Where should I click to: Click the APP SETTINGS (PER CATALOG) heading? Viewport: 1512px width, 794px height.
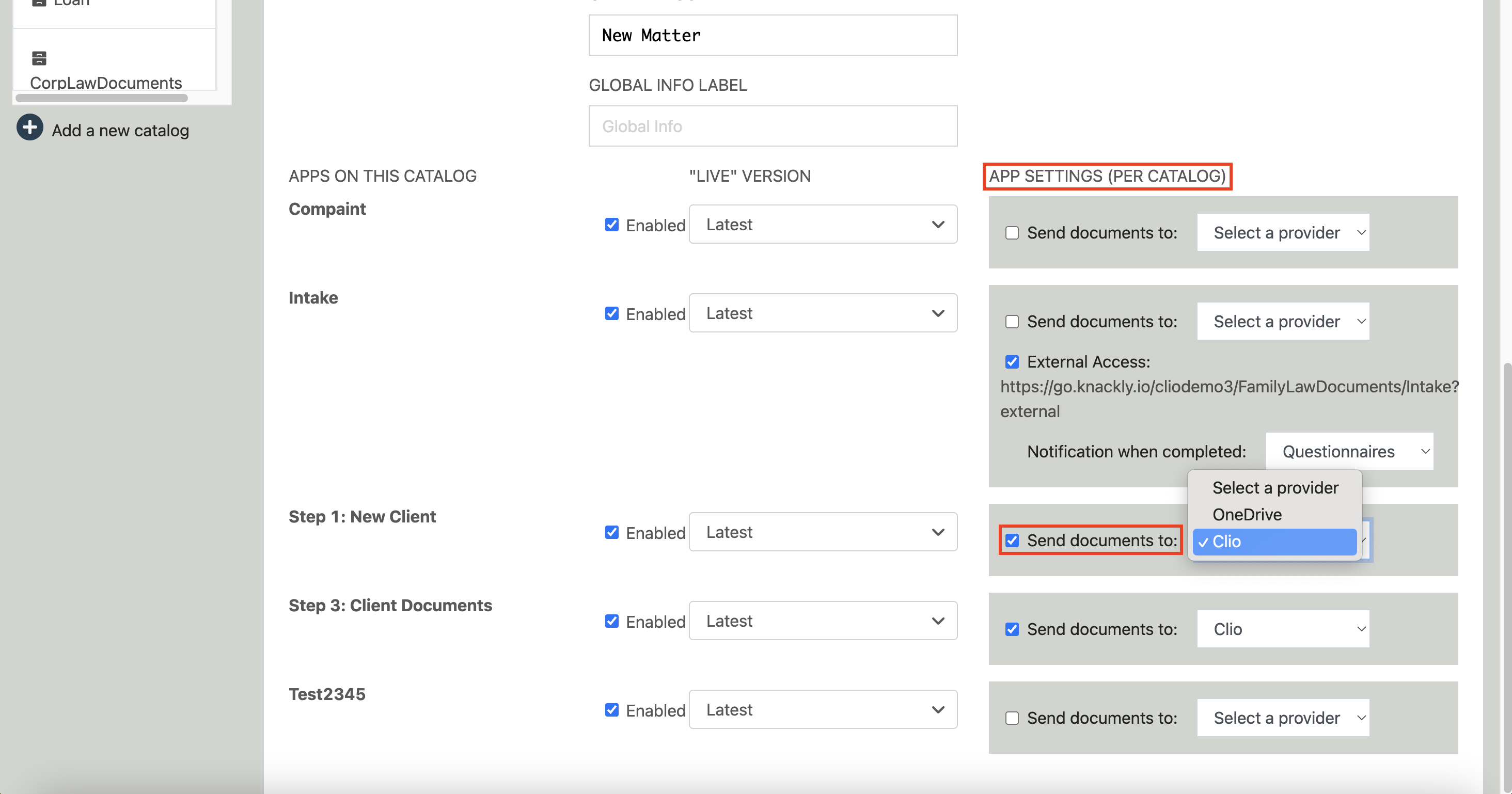click(x=1107, y=176)
